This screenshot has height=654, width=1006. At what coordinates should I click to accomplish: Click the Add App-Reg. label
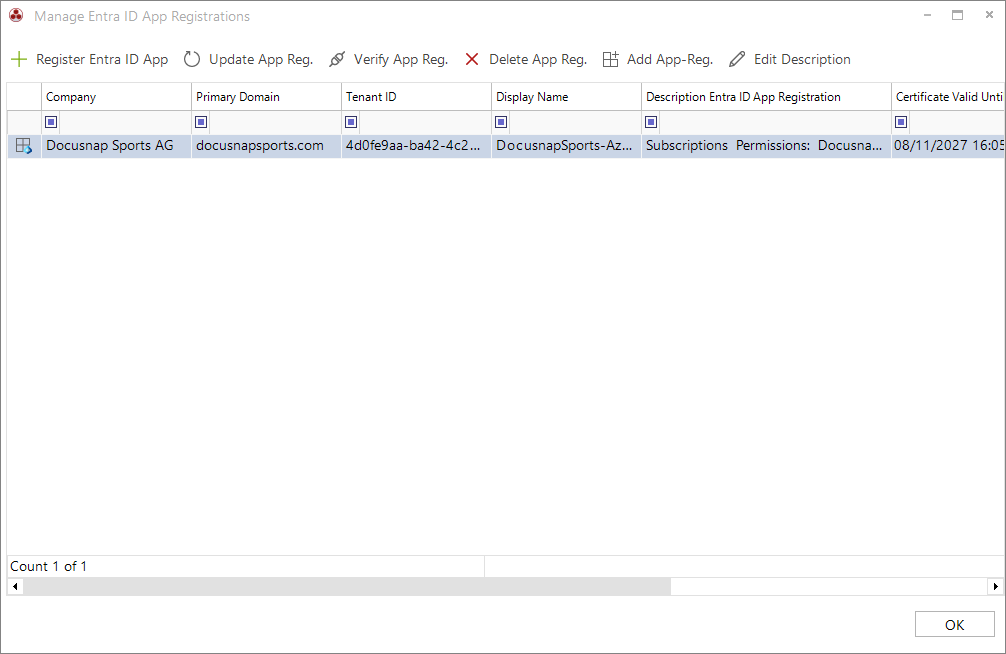(x=670, y=60)
